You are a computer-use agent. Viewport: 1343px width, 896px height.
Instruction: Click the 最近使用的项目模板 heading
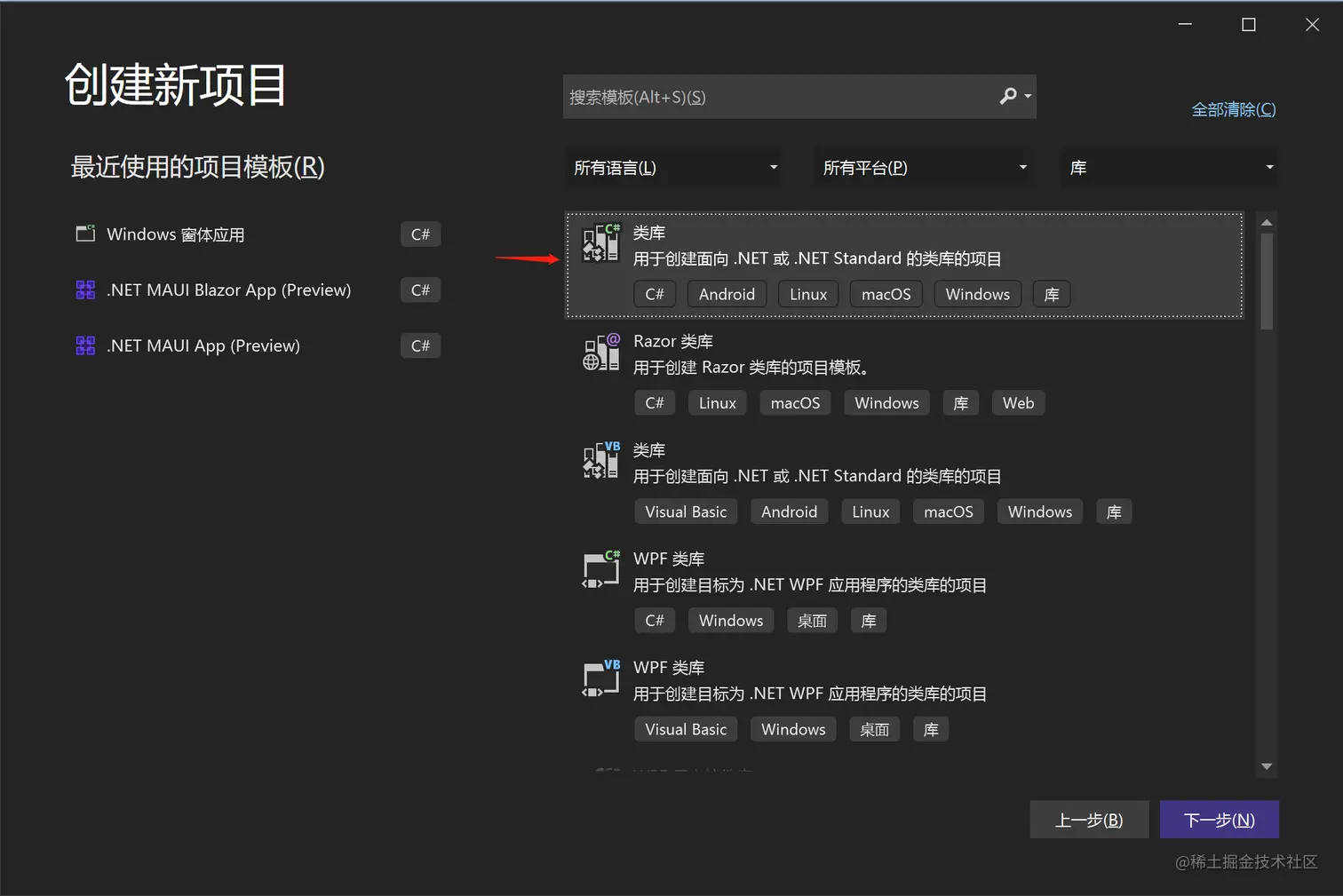[197, 167]
